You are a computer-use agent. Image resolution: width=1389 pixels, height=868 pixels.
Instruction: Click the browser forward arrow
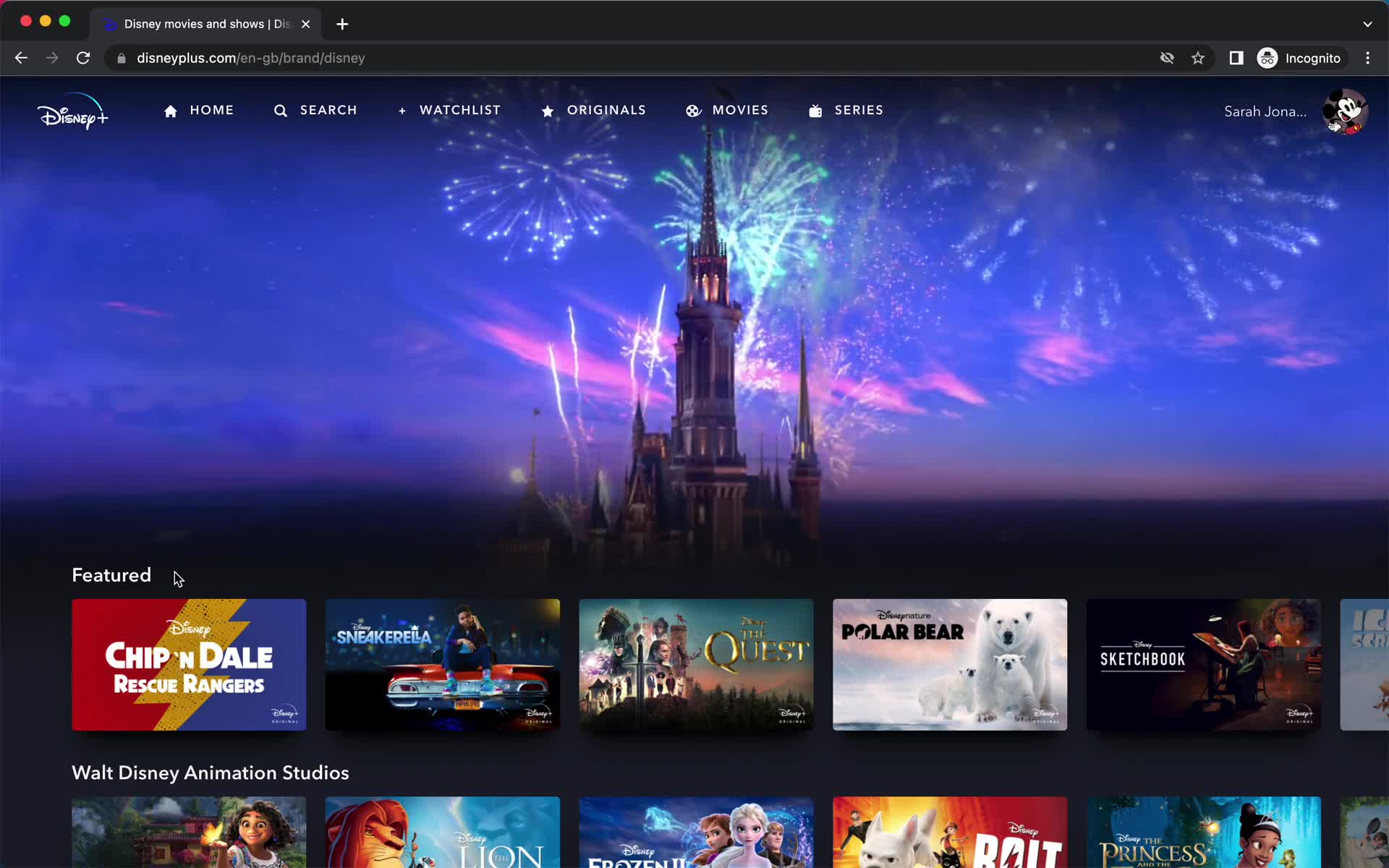click(x=52, y=58)
